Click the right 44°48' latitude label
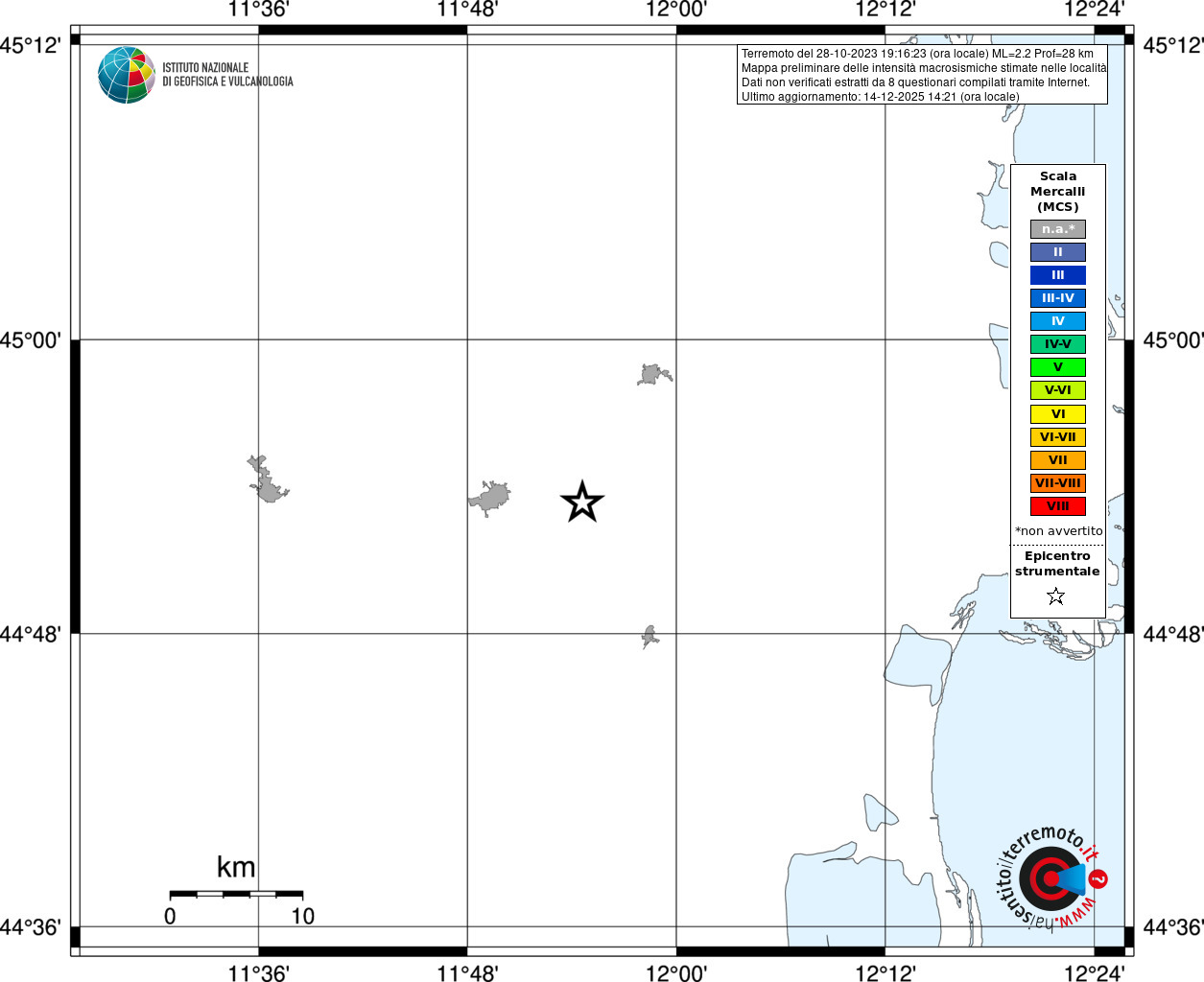The image size is (1204, 982). [x=1173, y=634]
